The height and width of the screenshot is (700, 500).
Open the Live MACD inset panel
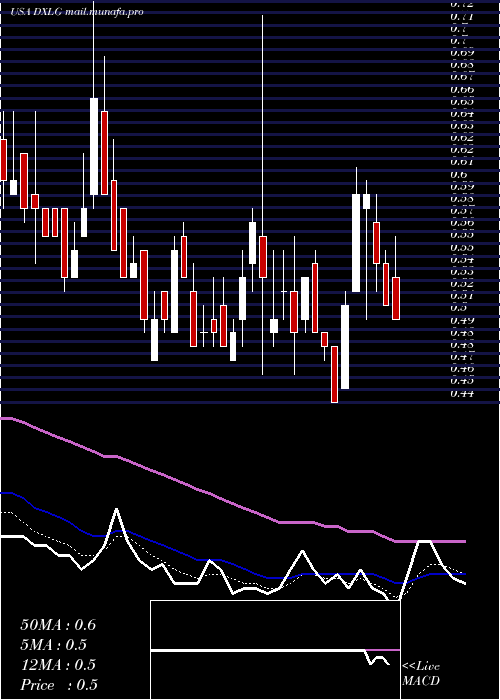click(x=275, y=650)
